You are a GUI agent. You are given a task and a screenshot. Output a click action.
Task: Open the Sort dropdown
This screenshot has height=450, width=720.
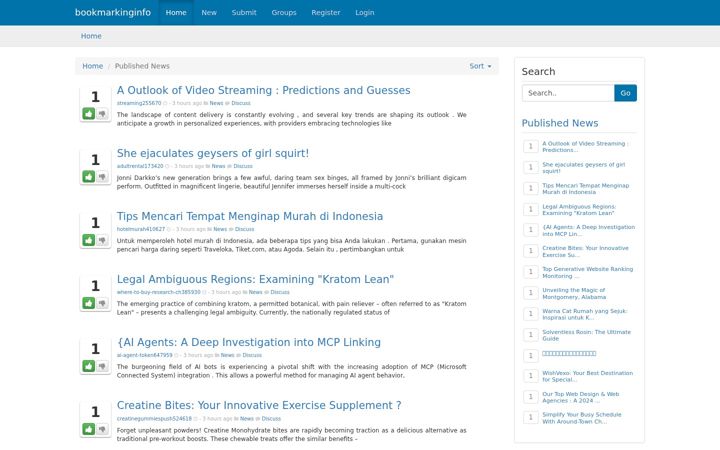point(480,66)
